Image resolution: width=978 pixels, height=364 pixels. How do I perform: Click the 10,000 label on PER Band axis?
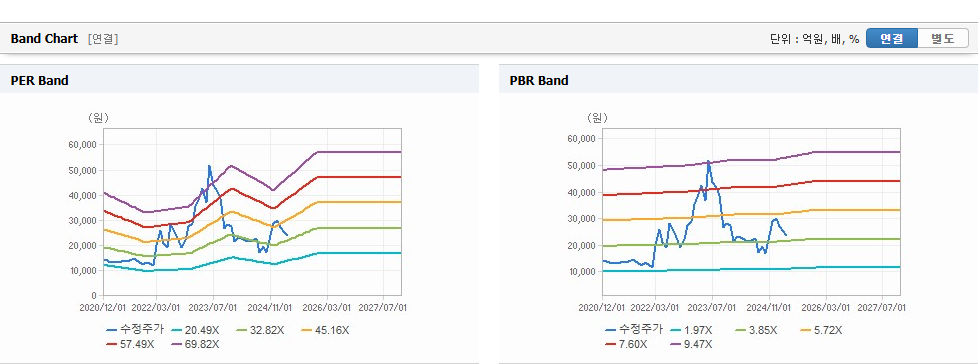click(x=83, y=271)
